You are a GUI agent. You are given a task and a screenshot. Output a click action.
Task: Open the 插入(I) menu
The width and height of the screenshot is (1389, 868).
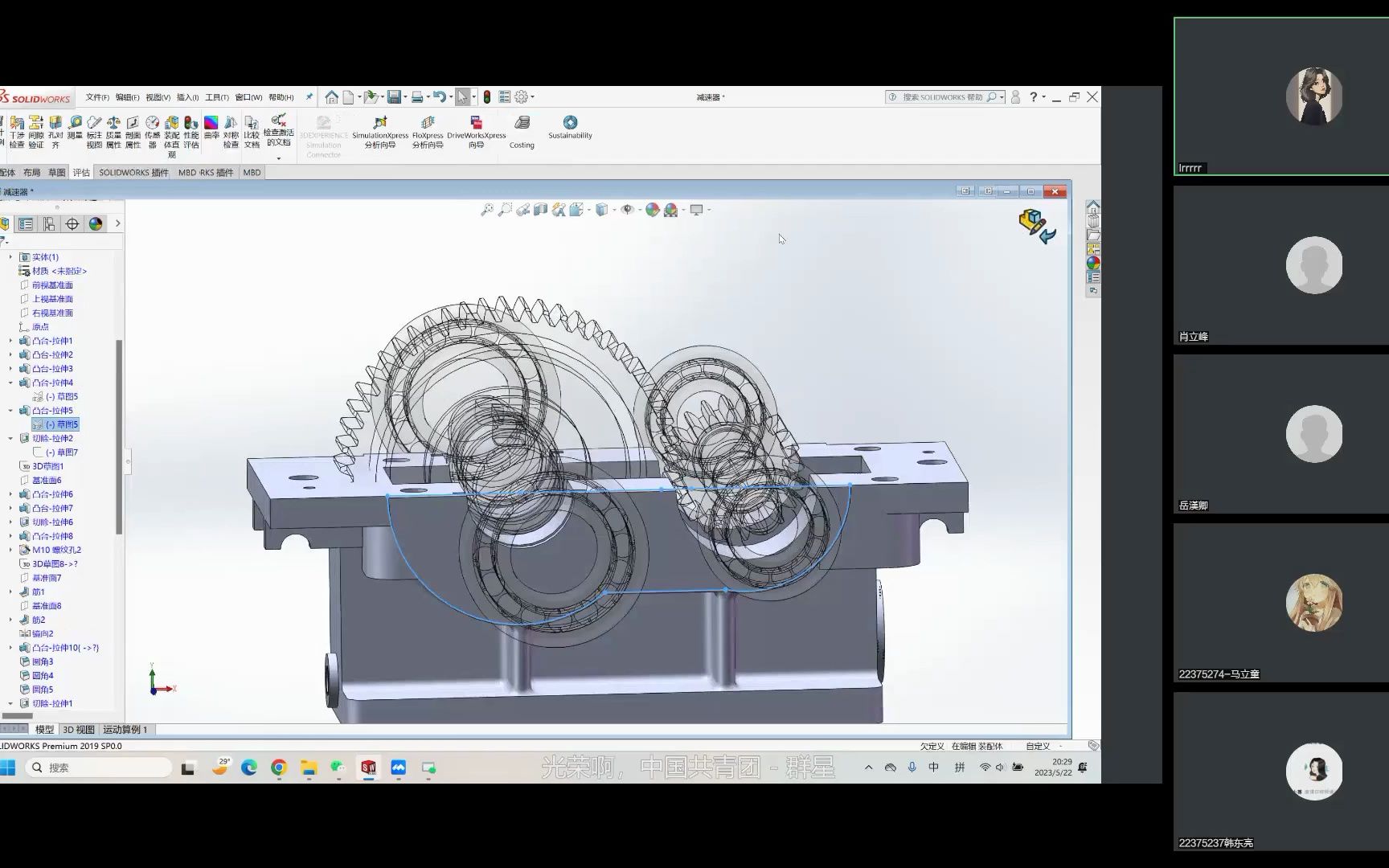pyautogui.click(x=187, y=97)
